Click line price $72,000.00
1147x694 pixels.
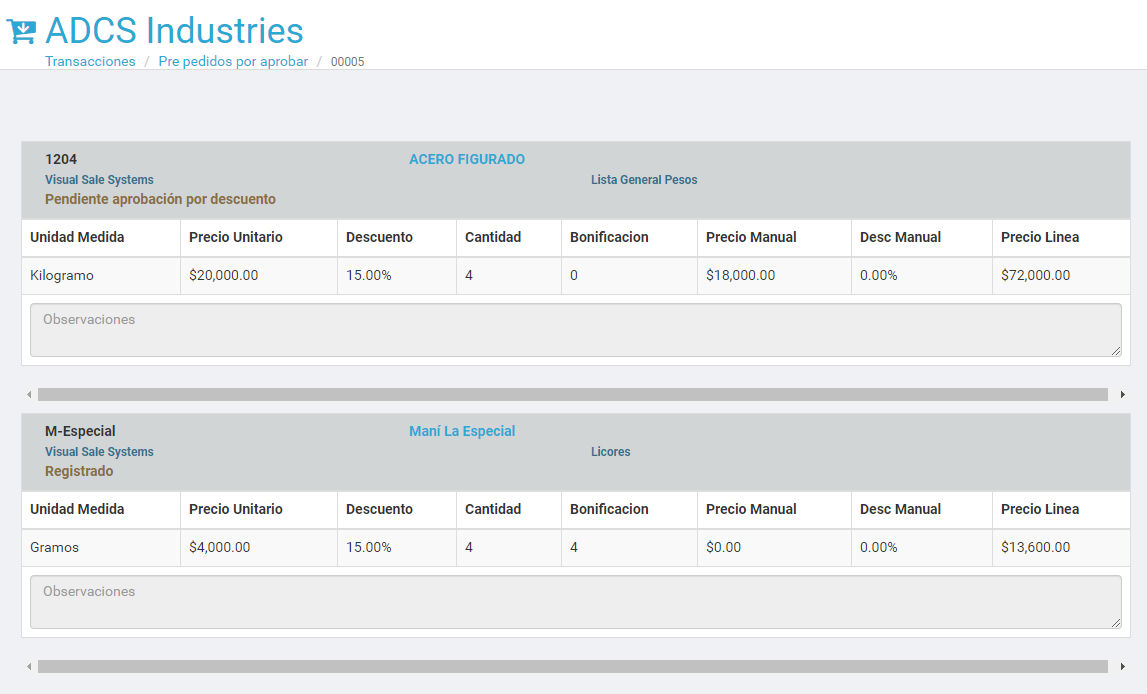pyautogui.click(x=1035, y=276)
